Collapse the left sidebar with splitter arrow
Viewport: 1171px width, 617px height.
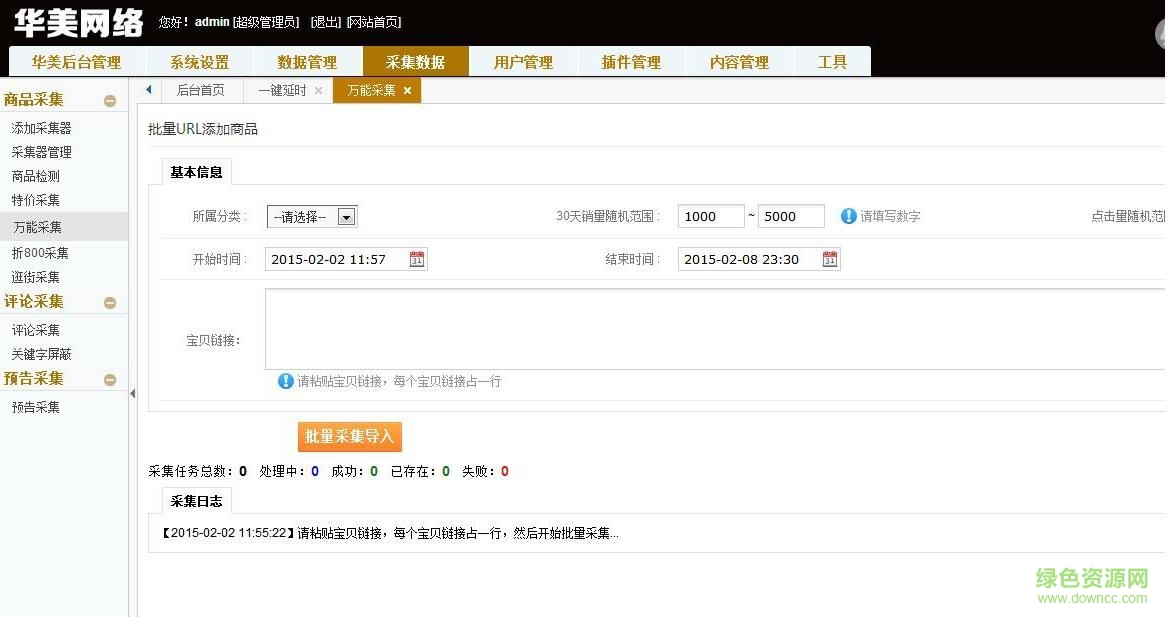point(133,394)
